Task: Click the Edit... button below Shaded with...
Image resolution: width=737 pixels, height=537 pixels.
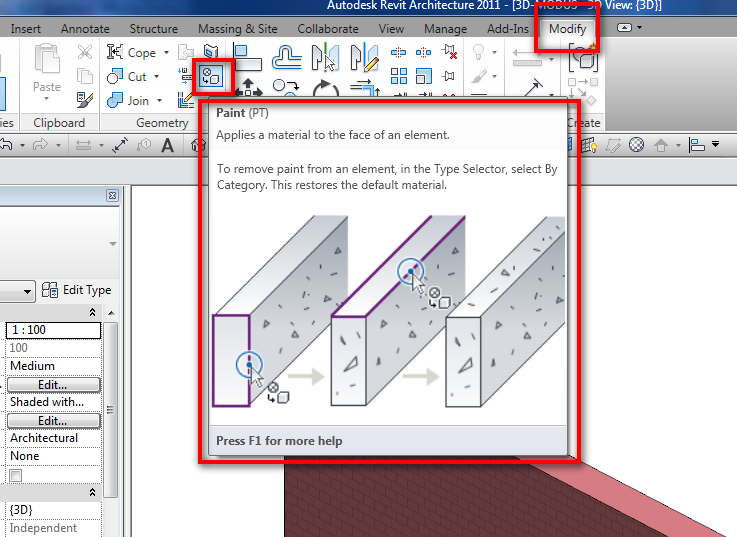Action: click(53, 420)
